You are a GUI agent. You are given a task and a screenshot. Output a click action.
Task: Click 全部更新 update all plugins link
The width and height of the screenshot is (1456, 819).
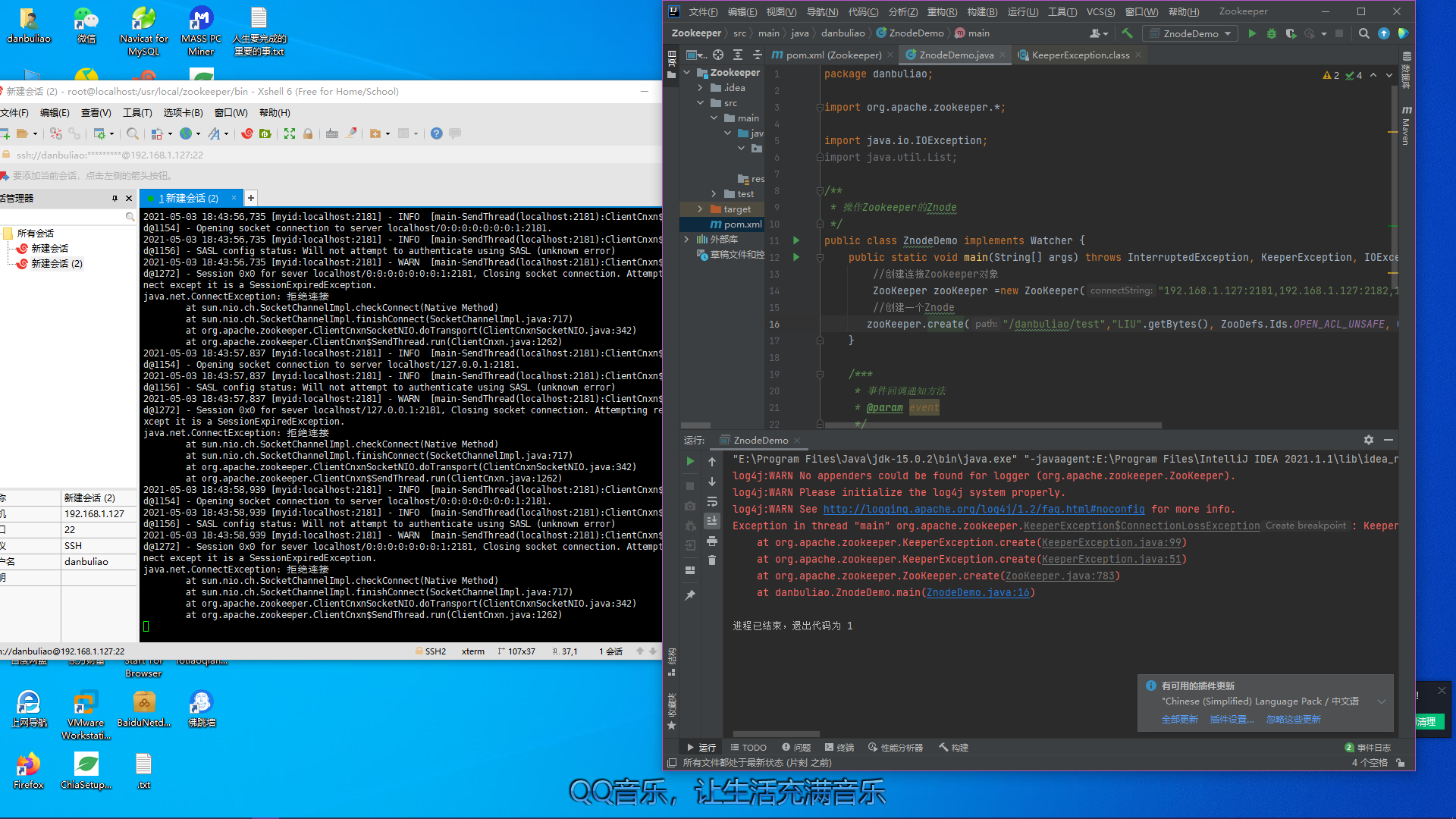click(x=1179, y=720)
